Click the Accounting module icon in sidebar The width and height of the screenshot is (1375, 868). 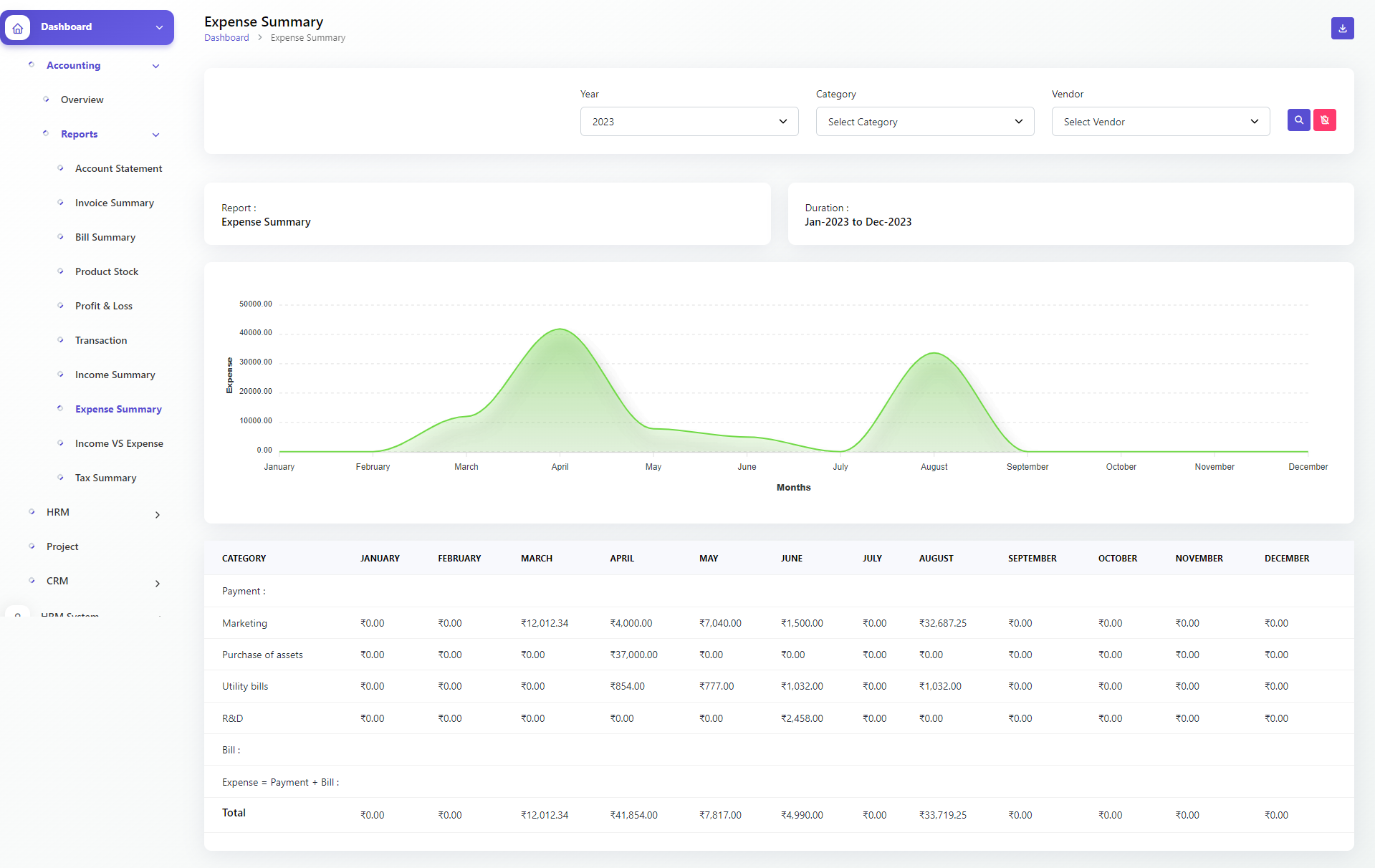pos(32,64)
